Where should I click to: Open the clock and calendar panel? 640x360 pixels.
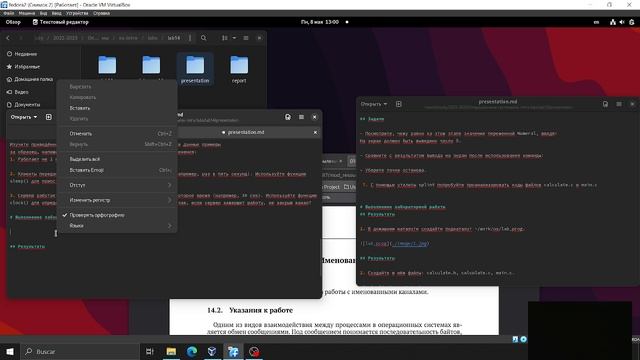click(320, 22)
